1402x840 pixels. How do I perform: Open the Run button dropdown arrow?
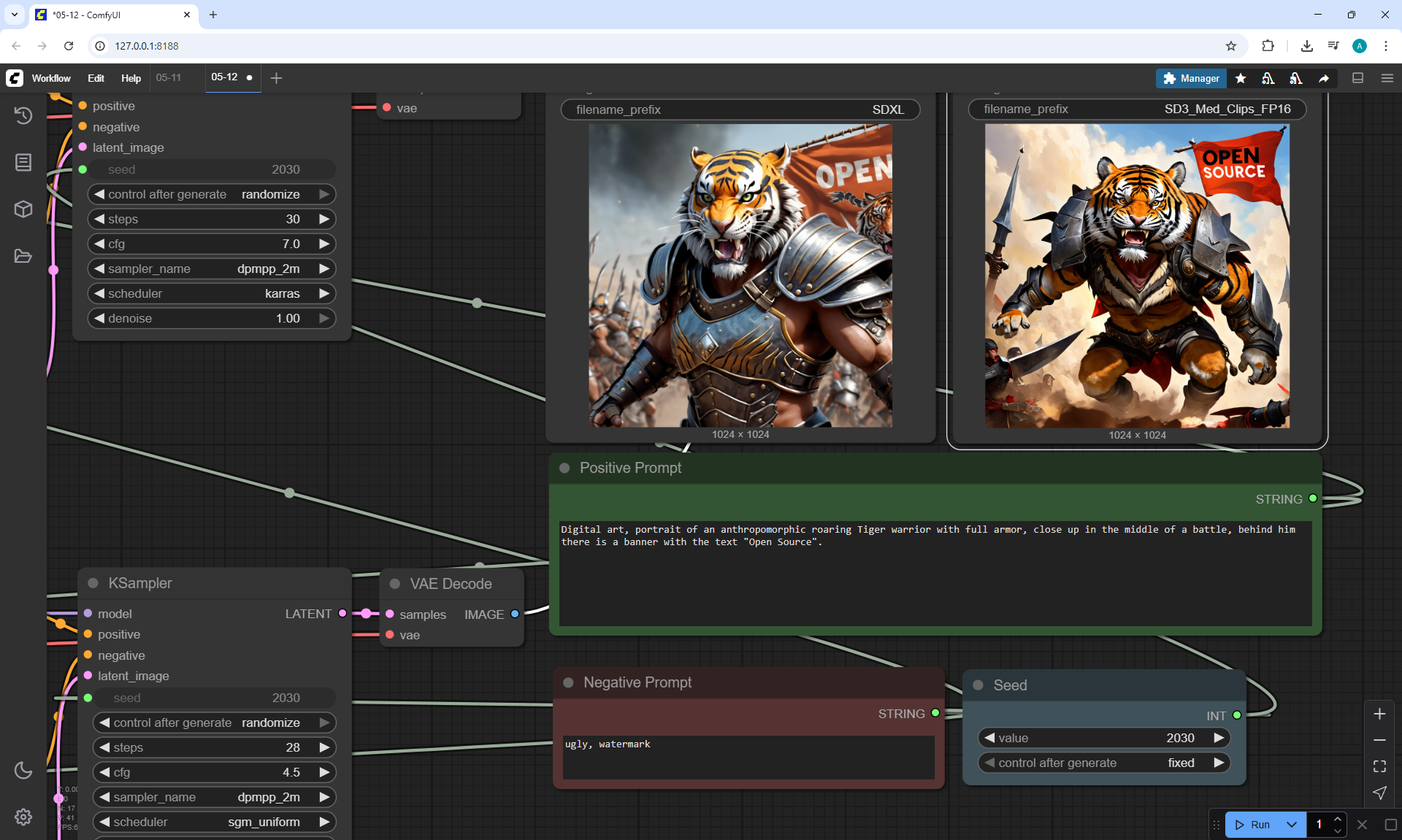point(1291,825)
